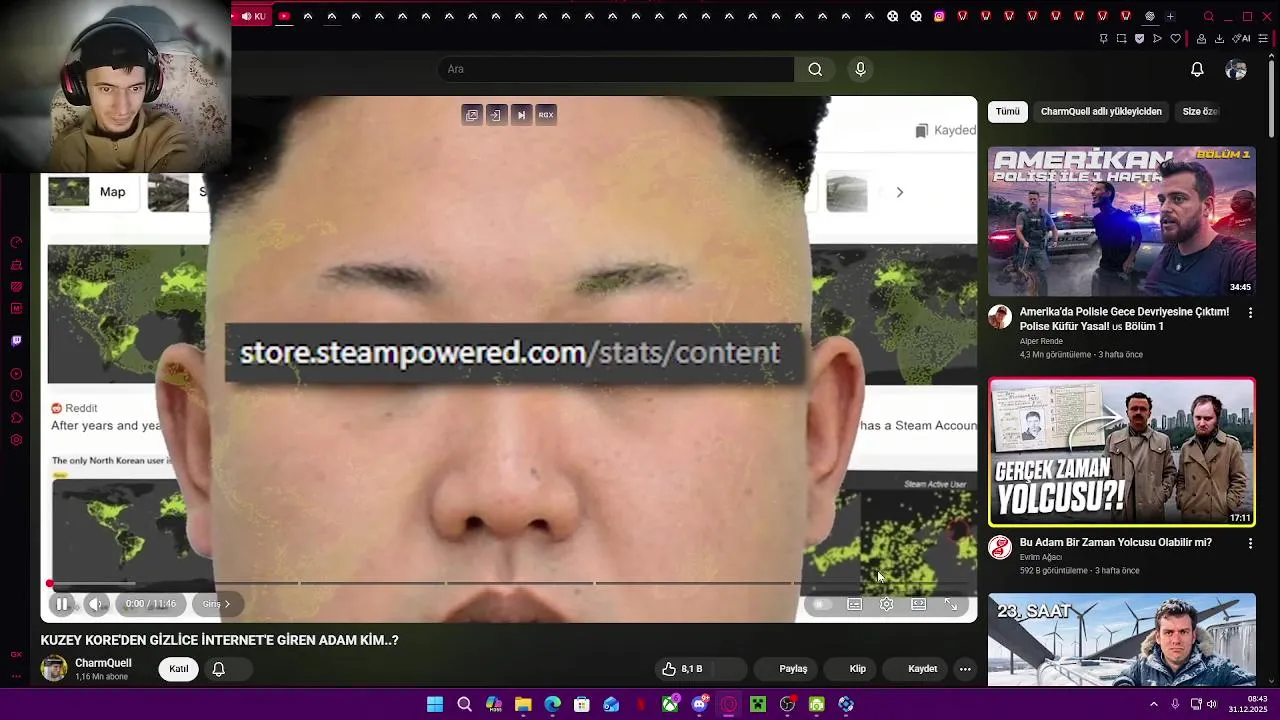
Task: Open the CharmQuell channel name link
Action: (x=103, y=663)
